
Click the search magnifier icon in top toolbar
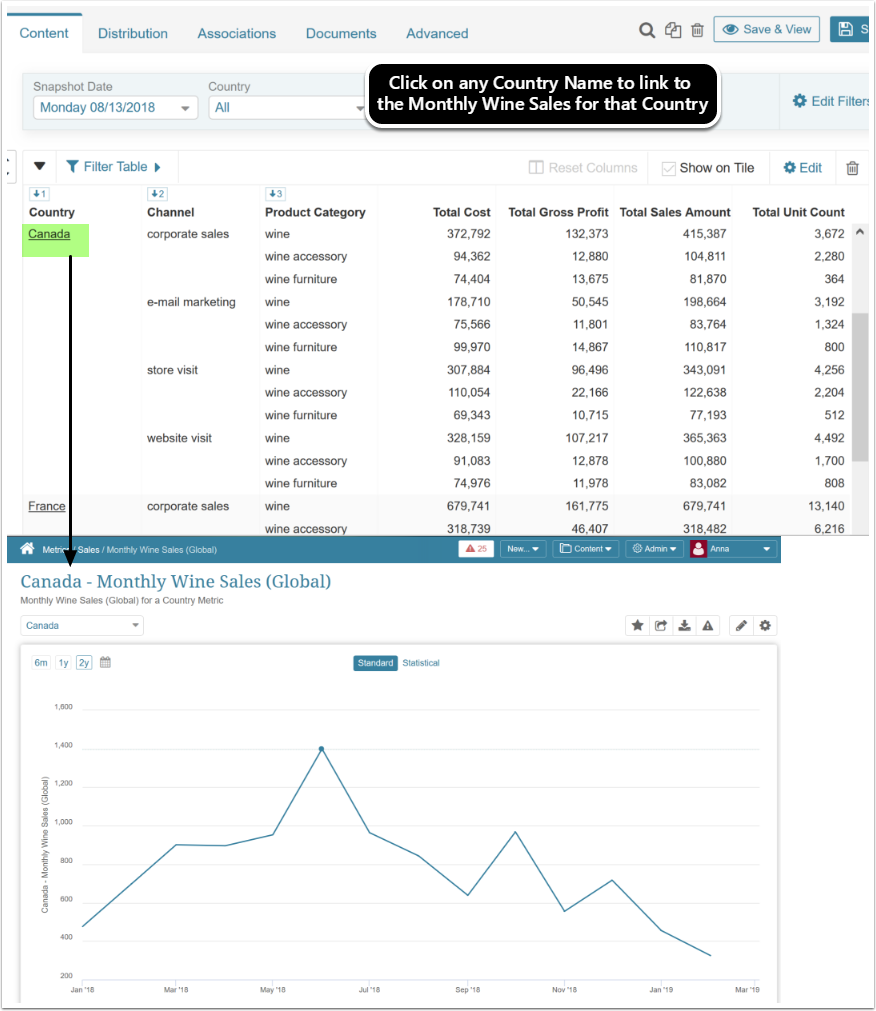tap(647, 30)
